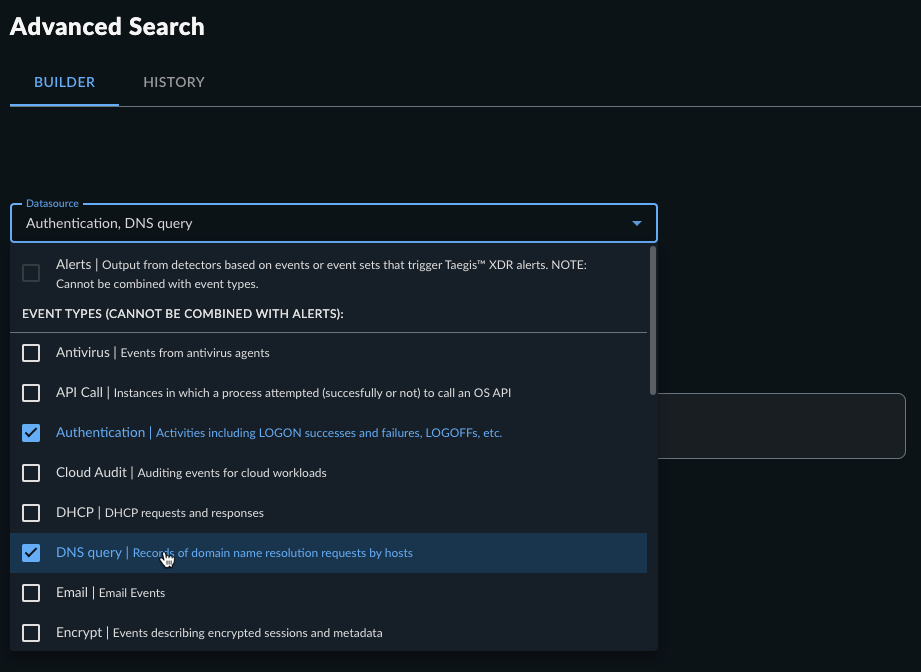Uncheck the Authentication checkbox
The image size is (921, 672).
pyautogui.click(x=31, y=433)
